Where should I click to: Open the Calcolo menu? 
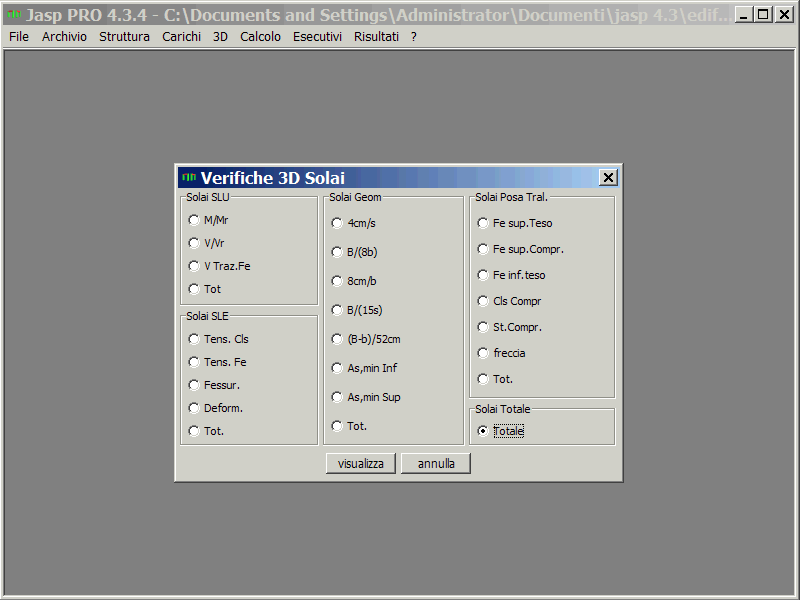pyautogui.click(x=260, y=37)
